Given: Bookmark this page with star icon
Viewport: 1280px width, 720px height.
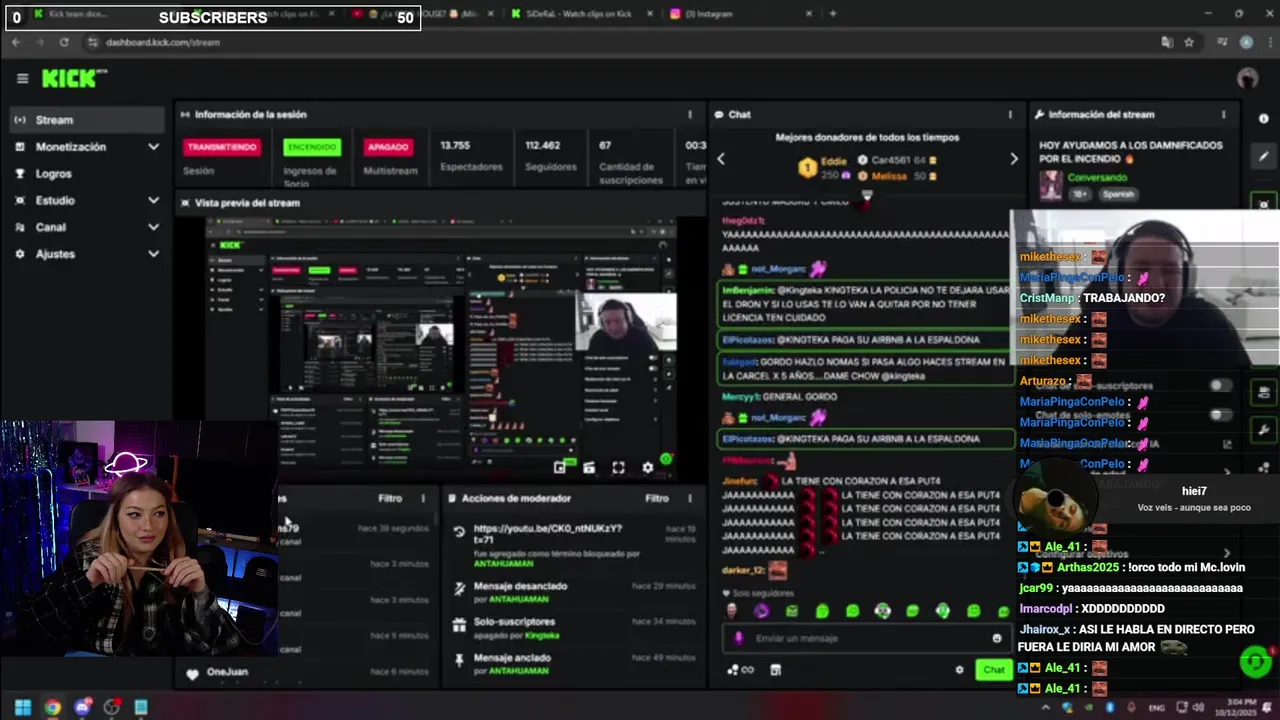Looking at the screenshot, I should [1189, 42].
